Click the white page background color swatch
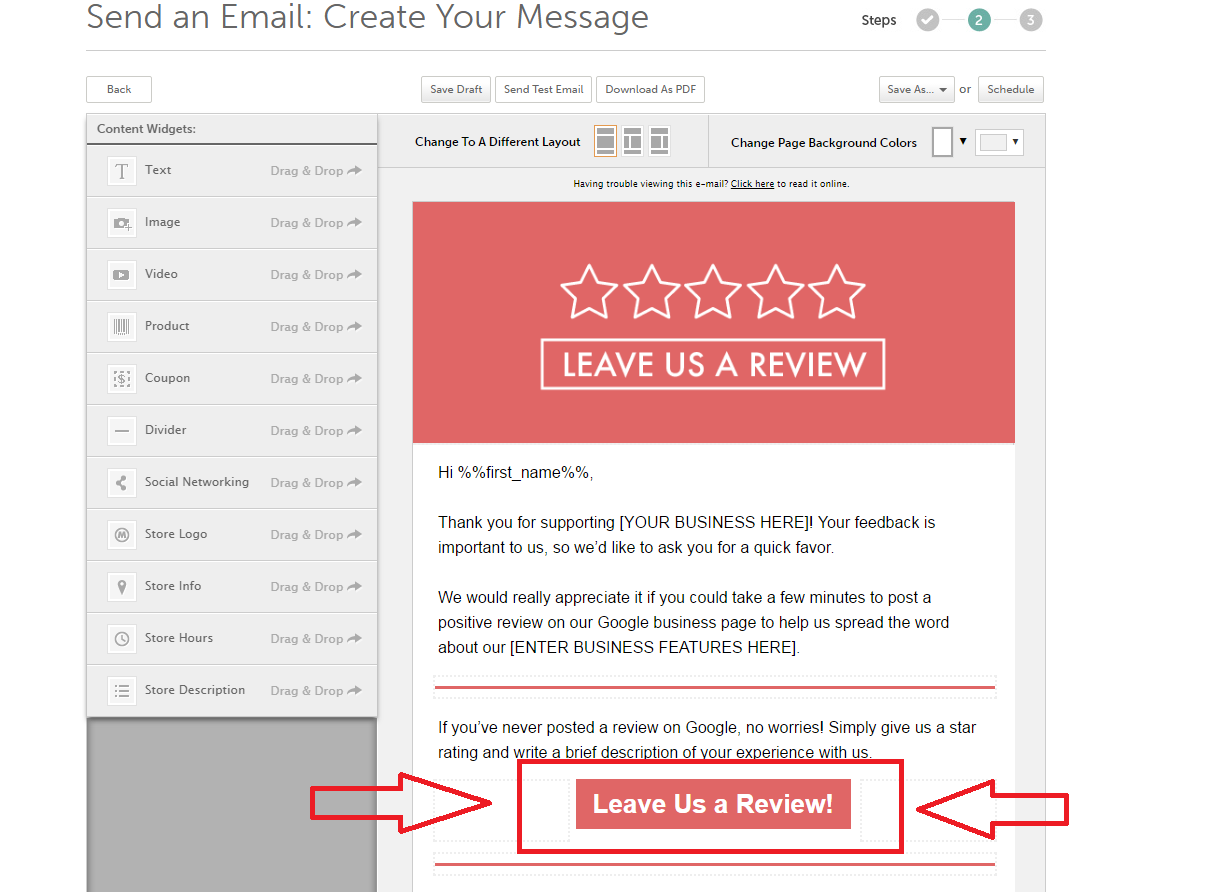This screenshot has width=1226, height=892. pos(942,142)
